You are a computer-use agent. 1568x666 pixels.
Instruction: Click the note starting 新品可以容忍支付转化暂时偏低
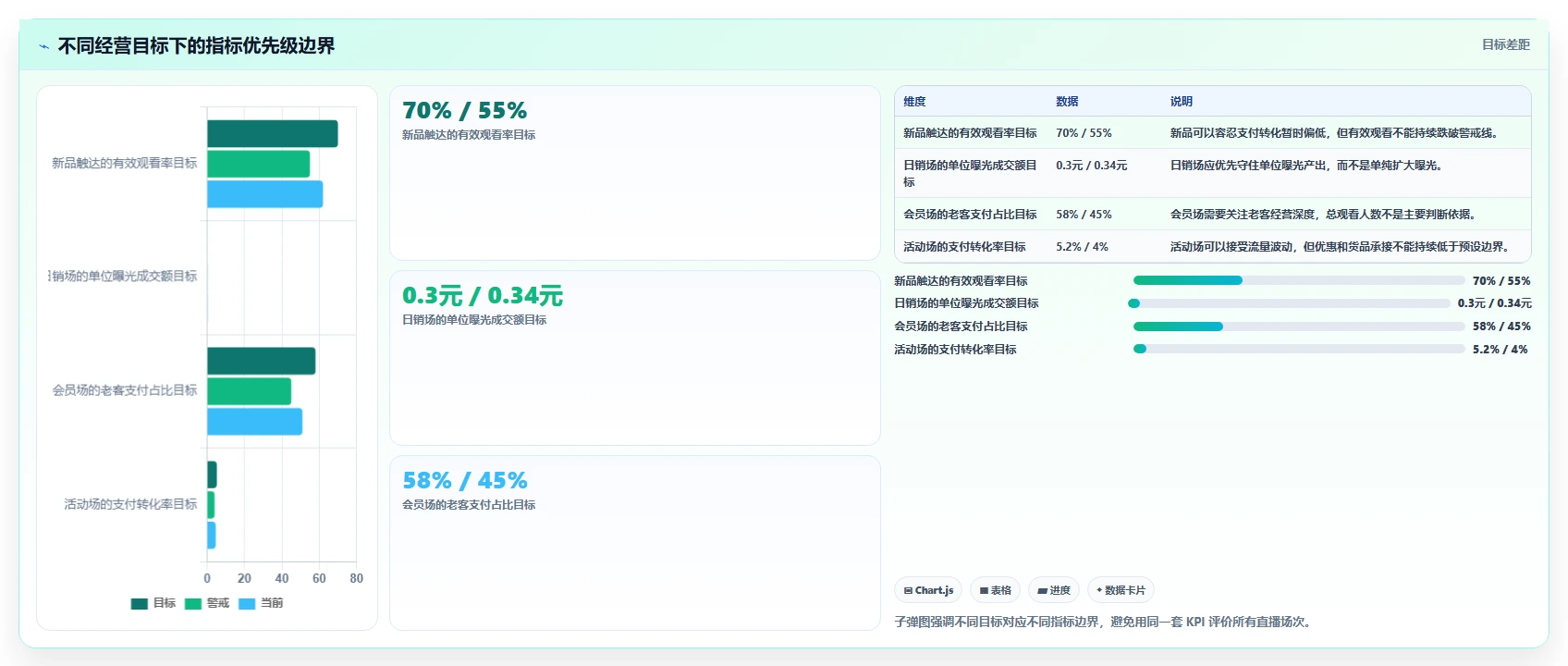[x=1336, y=133]
